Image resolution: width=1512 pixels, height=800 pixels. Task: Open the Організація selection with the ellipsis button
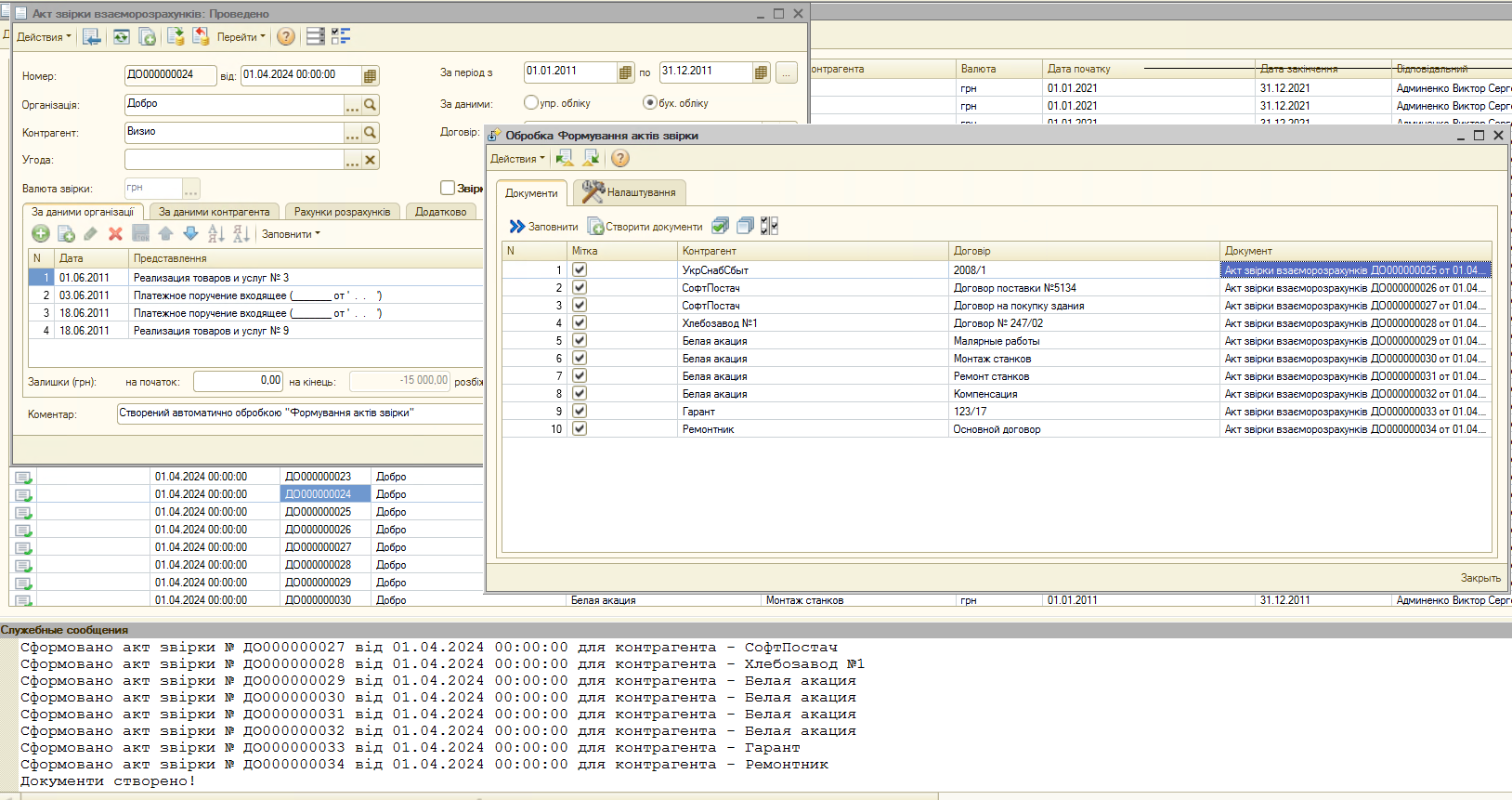(x=352, y=105)
